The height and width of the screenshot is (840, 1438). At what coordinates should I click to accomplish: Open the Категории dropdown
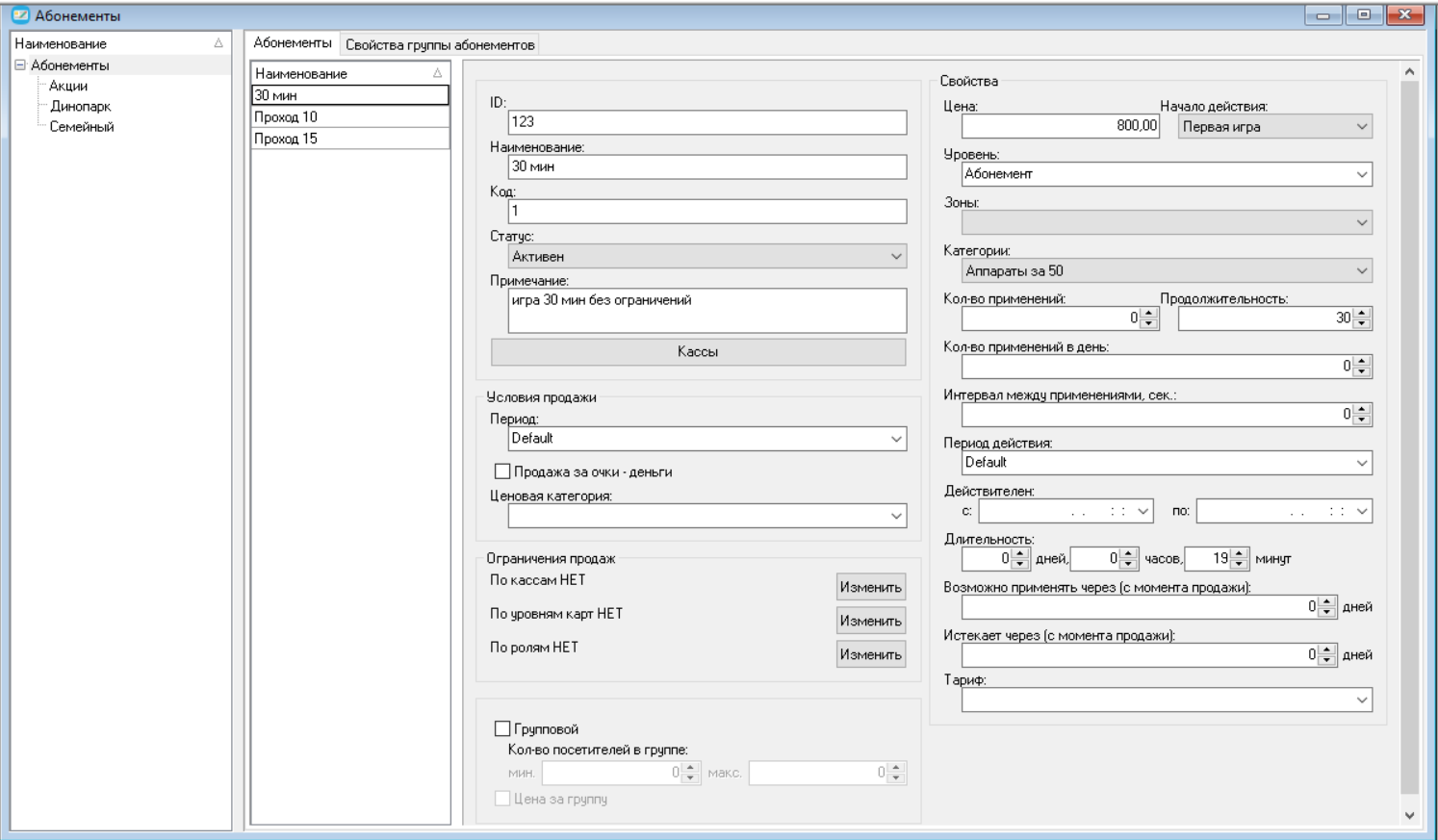tap(1167, 270)
